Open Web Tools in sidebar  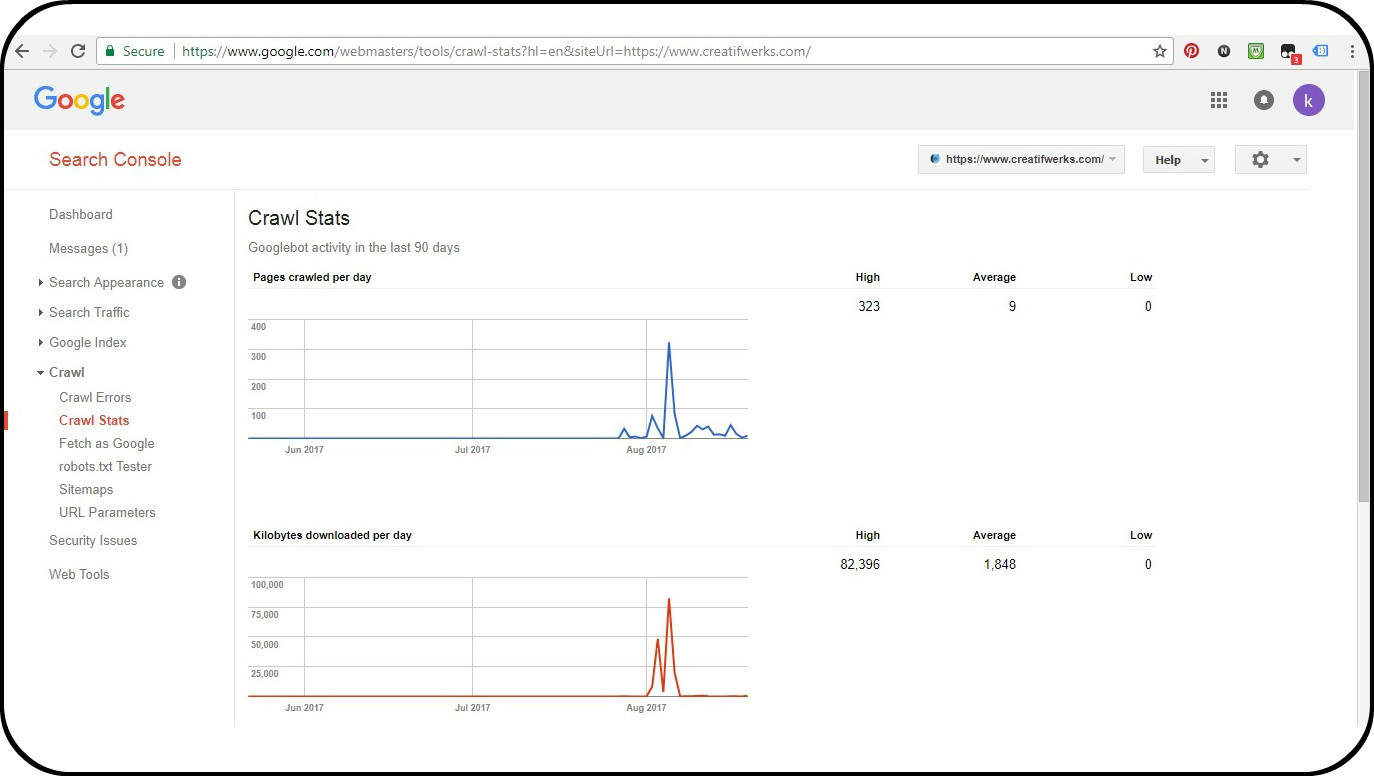pyautogui.click(x=79, y=574)
